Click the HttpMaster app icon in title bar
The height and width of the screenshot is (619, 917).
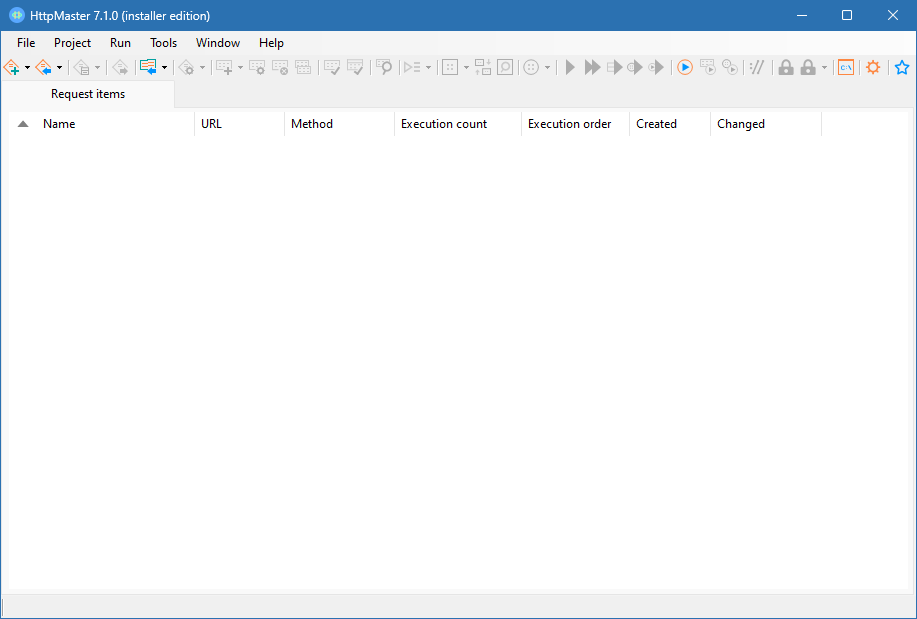click(17, 16)
